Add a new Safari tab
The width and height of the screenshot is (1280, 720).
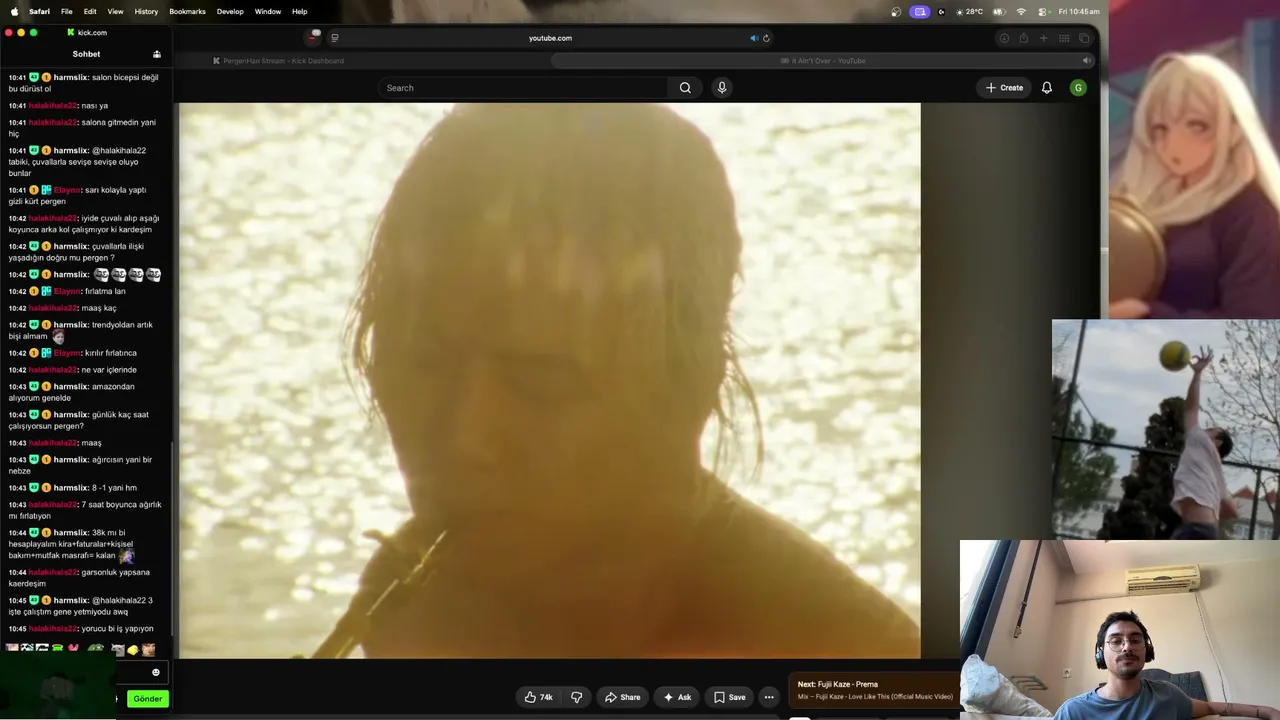[x=1043, y=38]
